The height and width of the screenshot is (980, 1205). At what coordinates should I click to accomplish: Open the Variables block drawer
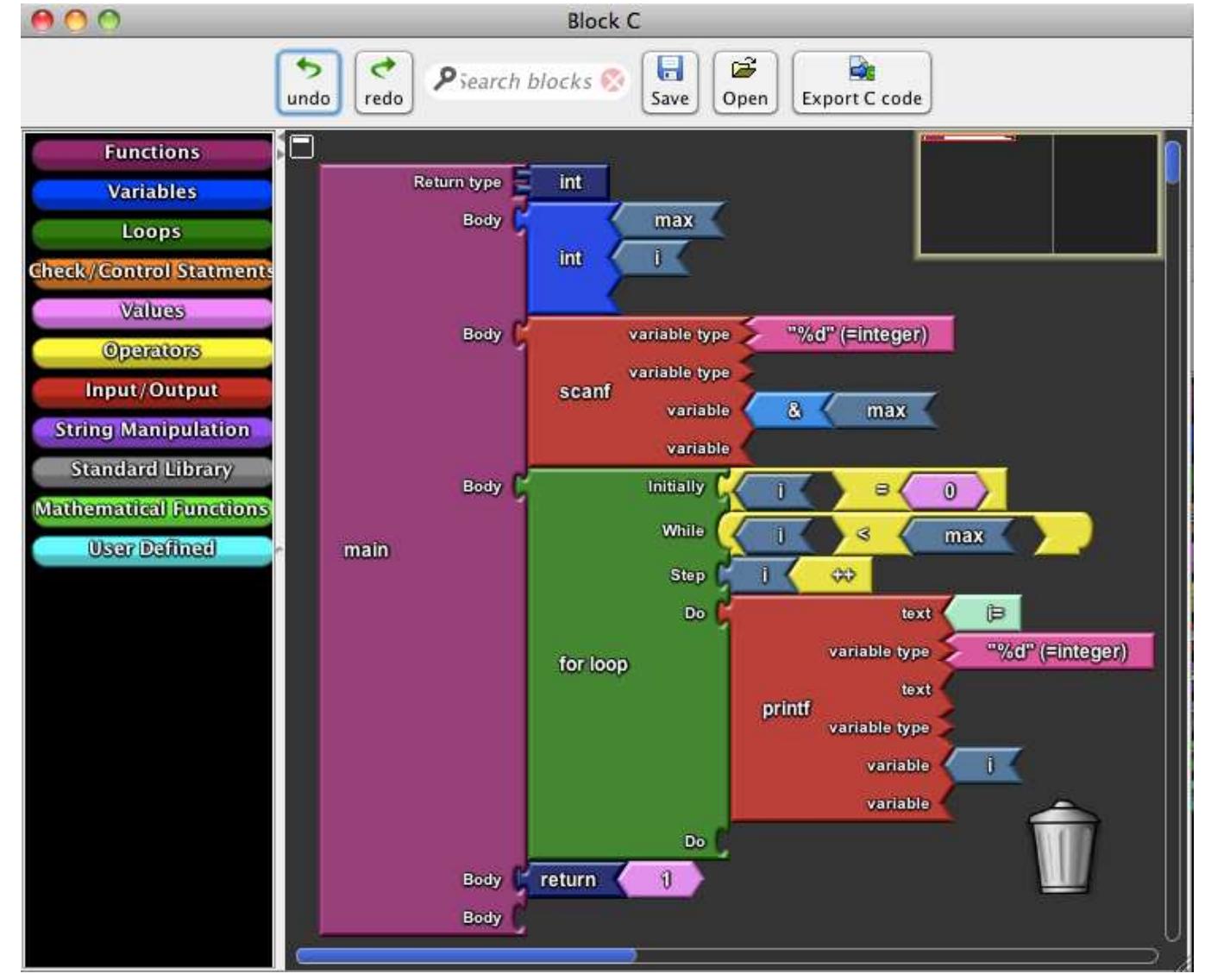(x=152, y=192)
